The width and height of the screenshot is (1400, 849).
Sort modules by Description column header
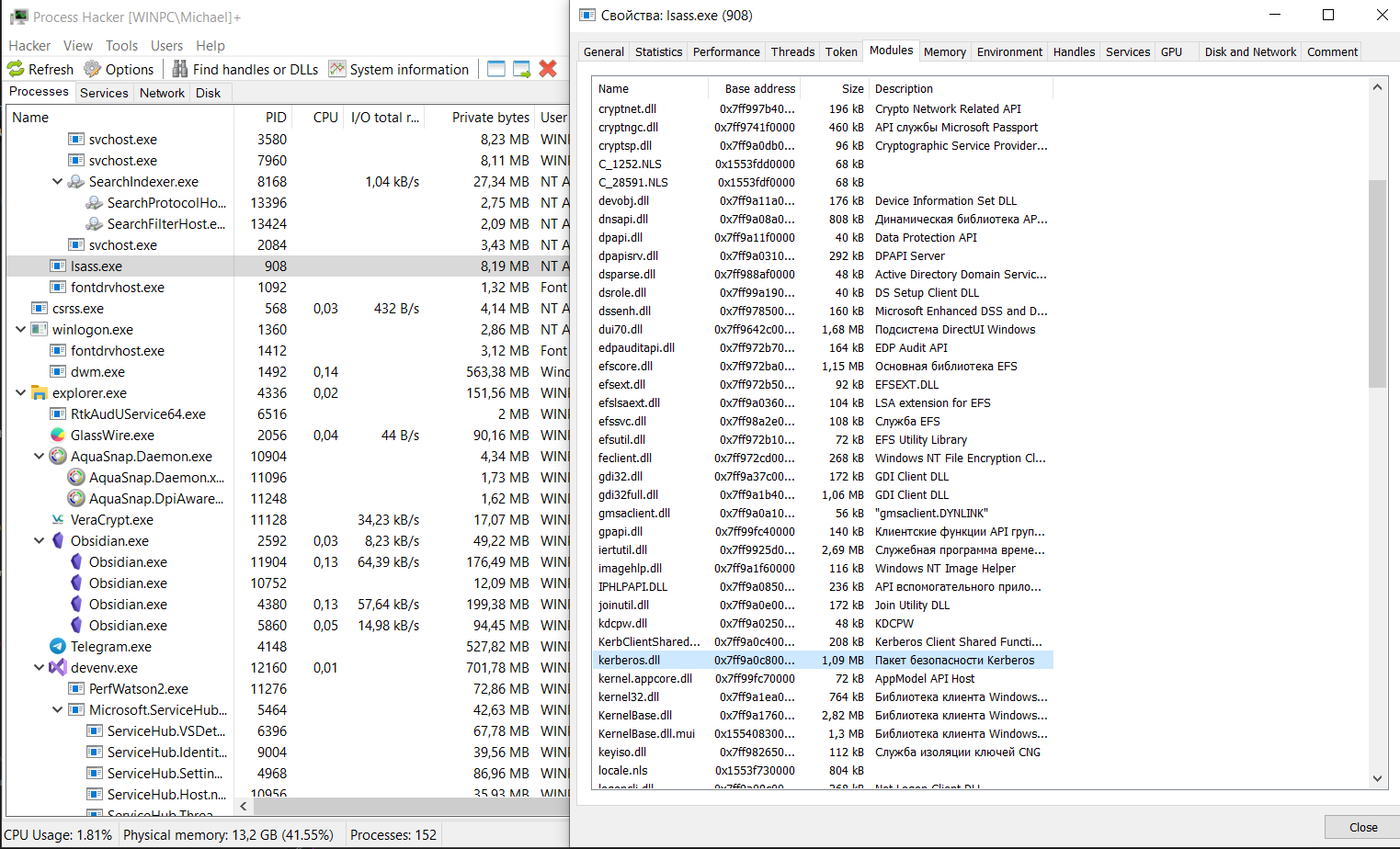click(962, 88)
